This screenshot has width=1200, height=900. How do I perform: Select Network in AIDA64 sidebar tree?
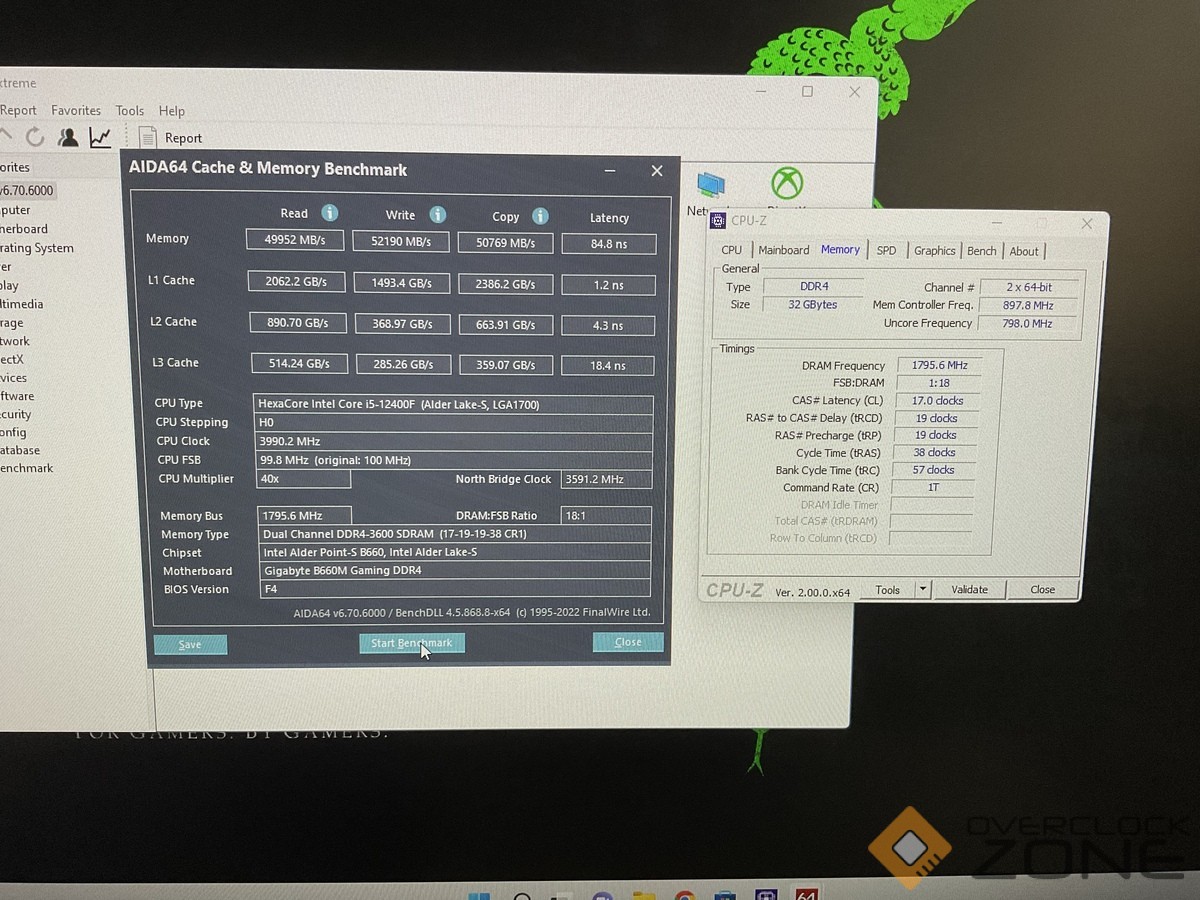tap(15, 341)
